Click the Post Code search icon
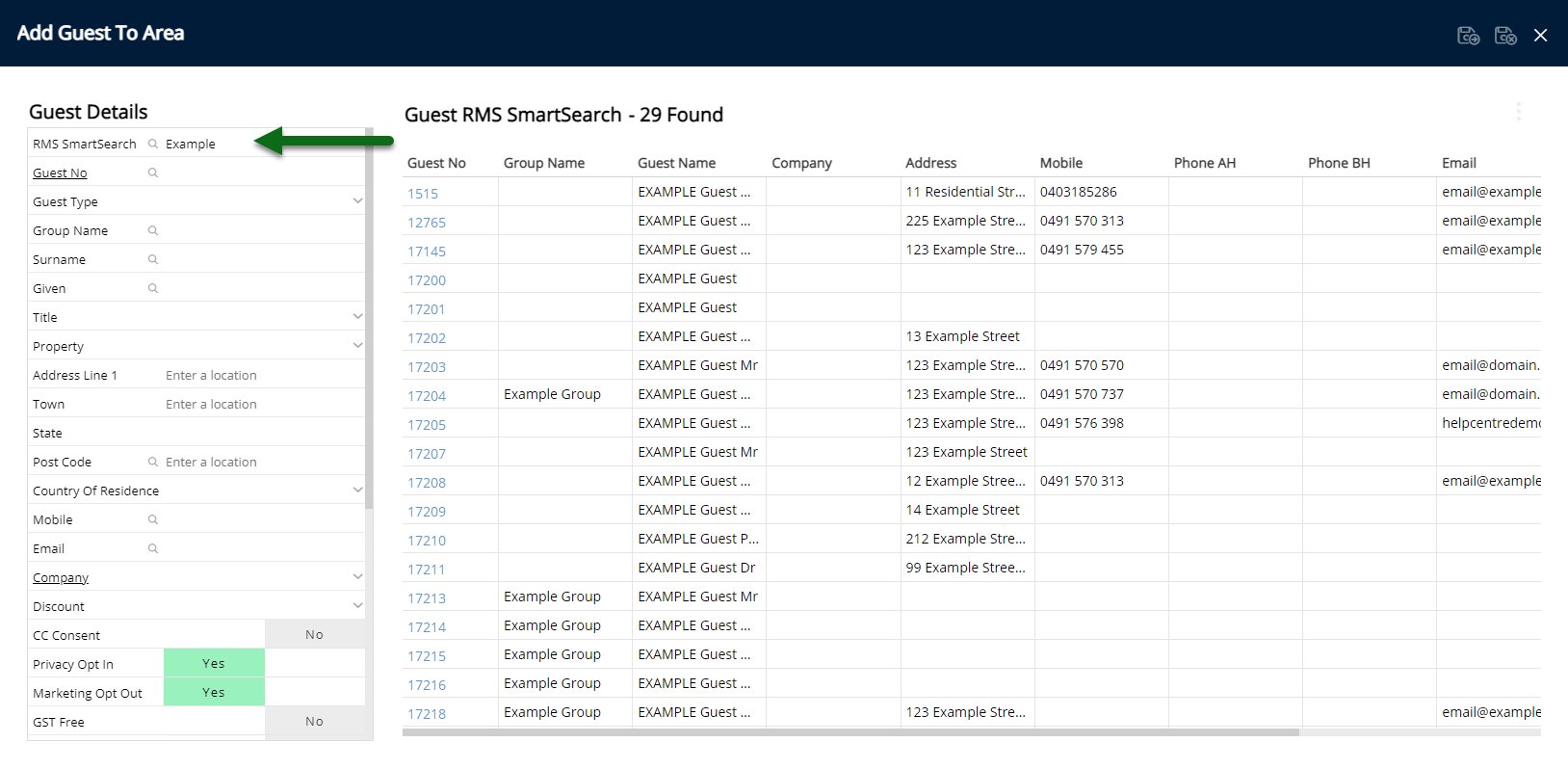 pos(152,462)
